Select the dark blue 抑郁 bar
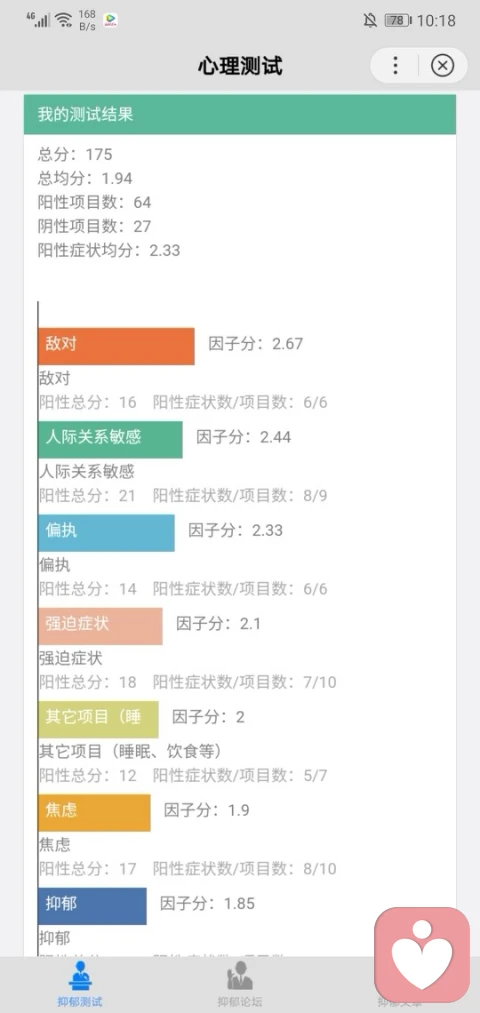This screenshot has width=480, height=1013. coord(92,906)
